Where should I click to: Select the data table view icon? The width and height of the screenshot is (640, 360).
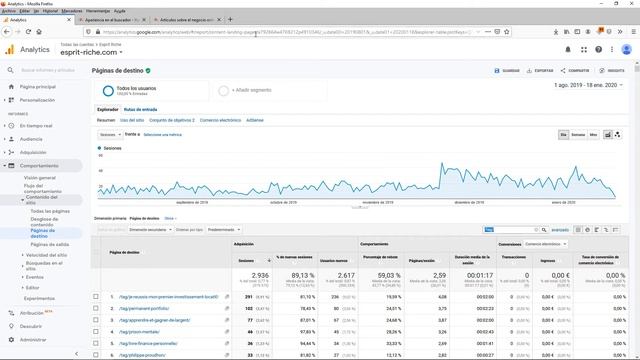click(x=578, y=230)
